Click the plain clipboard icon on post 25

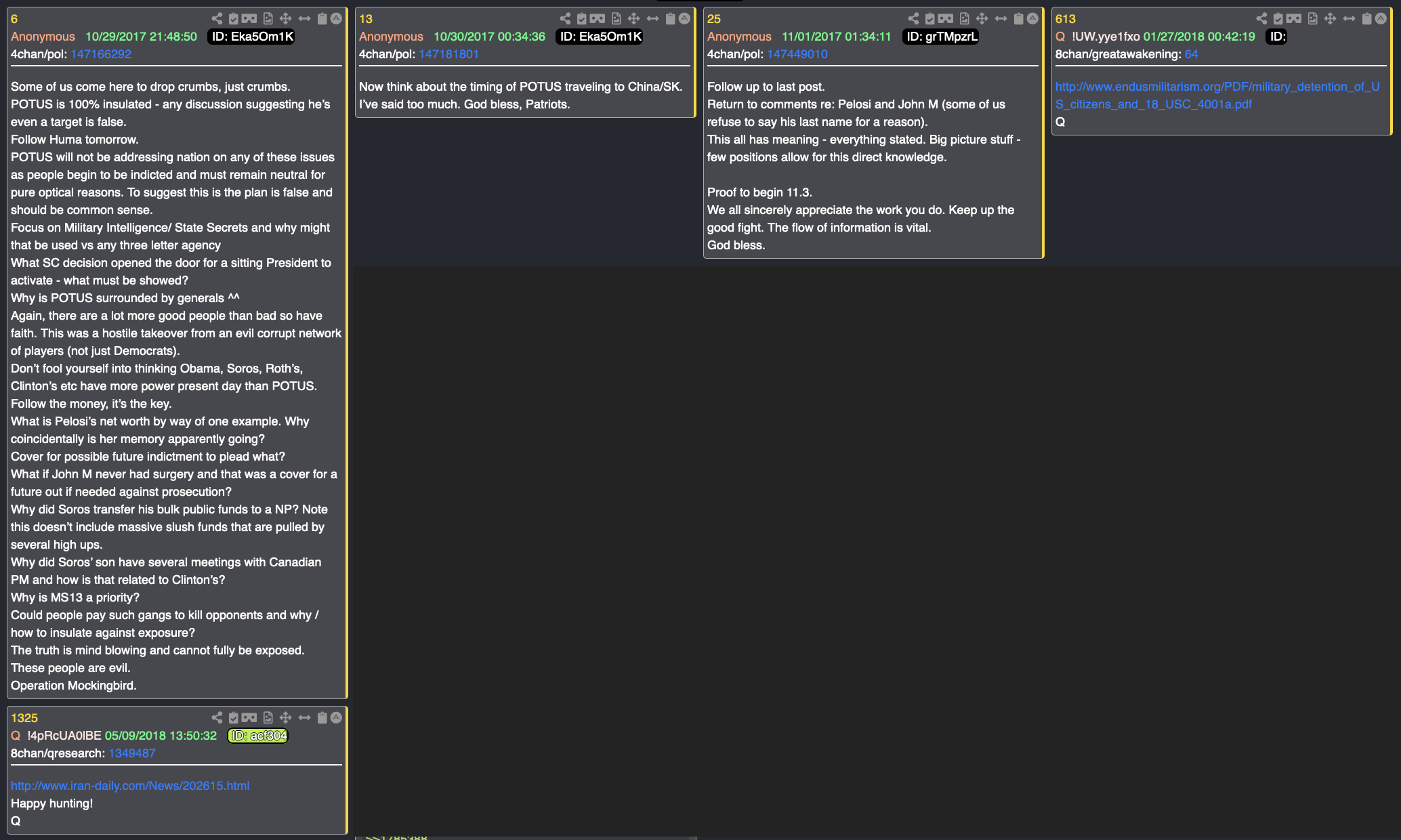click(1019, 19)
